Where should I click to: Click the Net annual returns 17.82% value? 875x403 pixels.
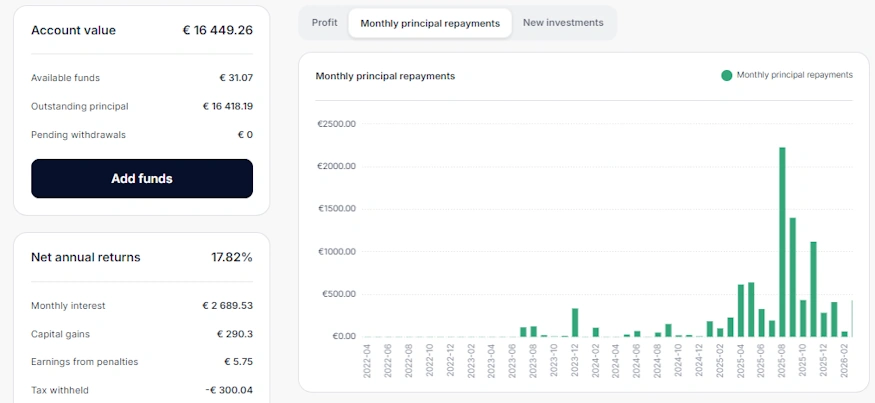pos(231,258)
